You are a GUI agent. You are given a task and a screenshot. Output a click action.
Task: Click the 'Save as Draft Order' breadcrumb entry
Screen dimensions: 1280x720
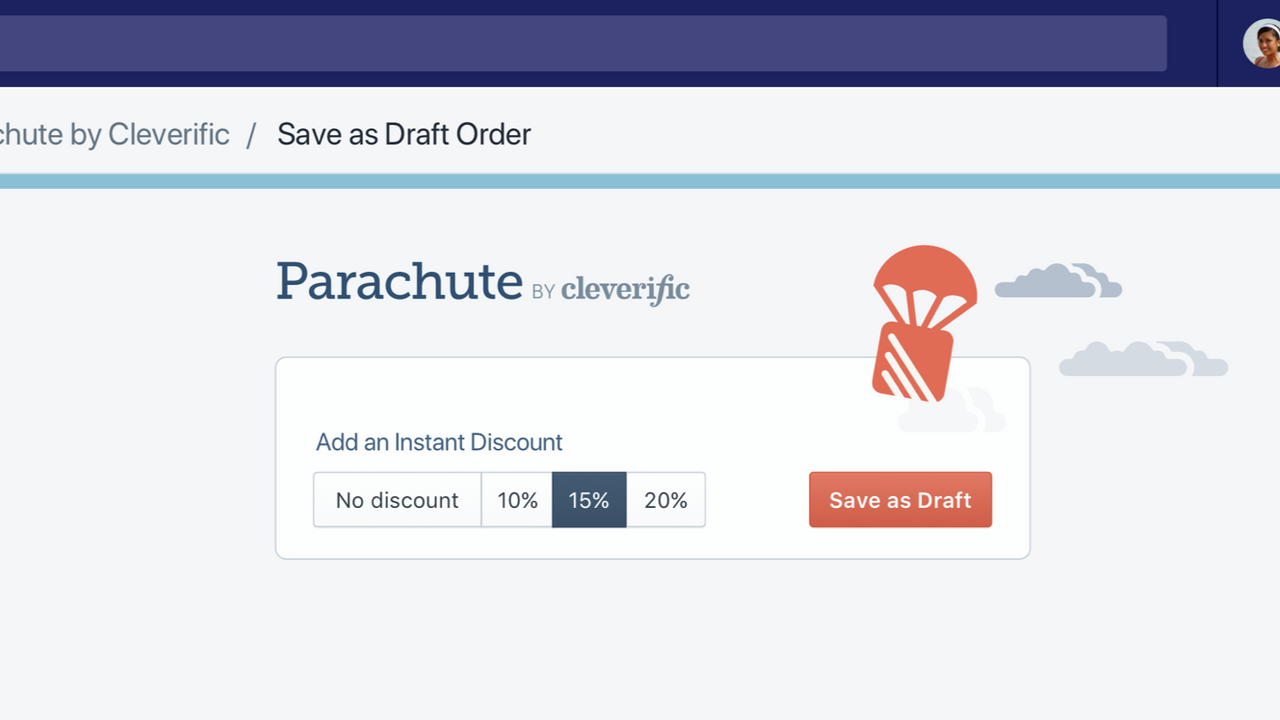click(404, 134)
